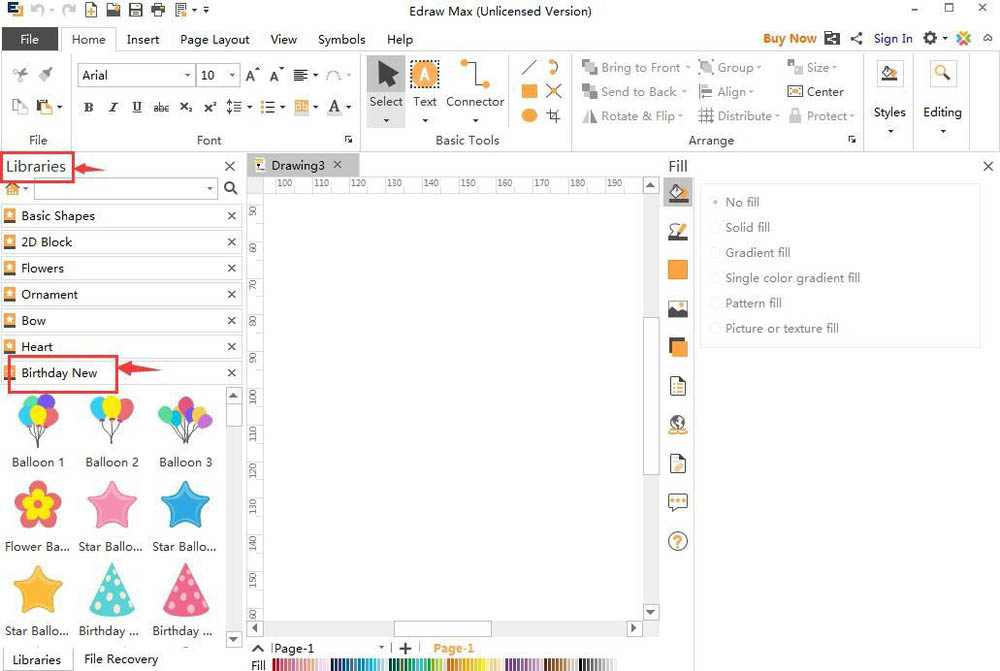This screenshot has width=1000, height=671.
Task: Click the help question mark sidebar icon
Action: click(x=678, y=541)
